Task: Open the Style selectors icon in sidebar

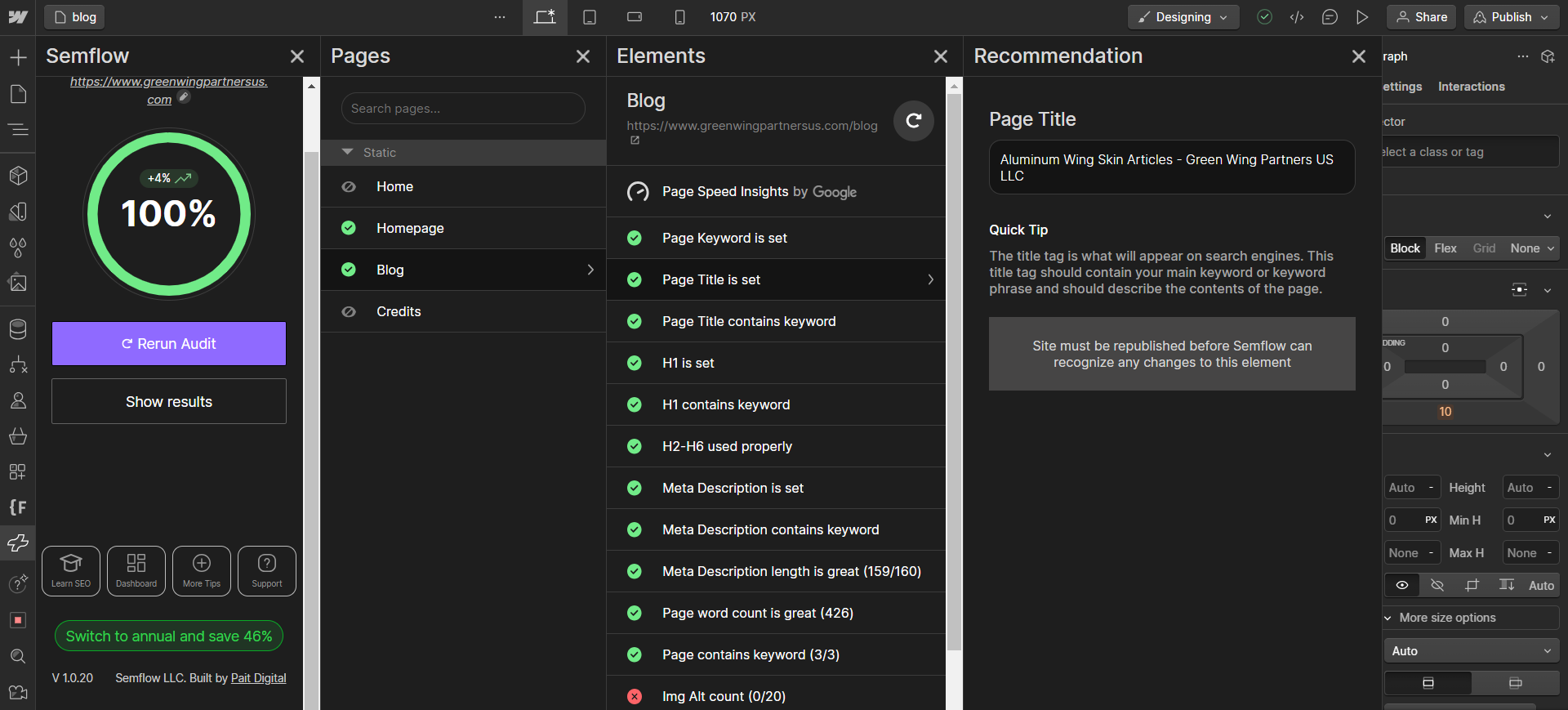Action: pos(18,212)
